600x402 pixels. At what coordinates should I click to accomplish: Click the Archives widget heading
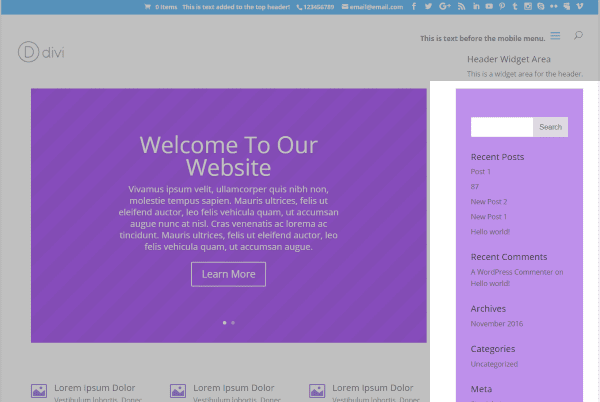488,309
